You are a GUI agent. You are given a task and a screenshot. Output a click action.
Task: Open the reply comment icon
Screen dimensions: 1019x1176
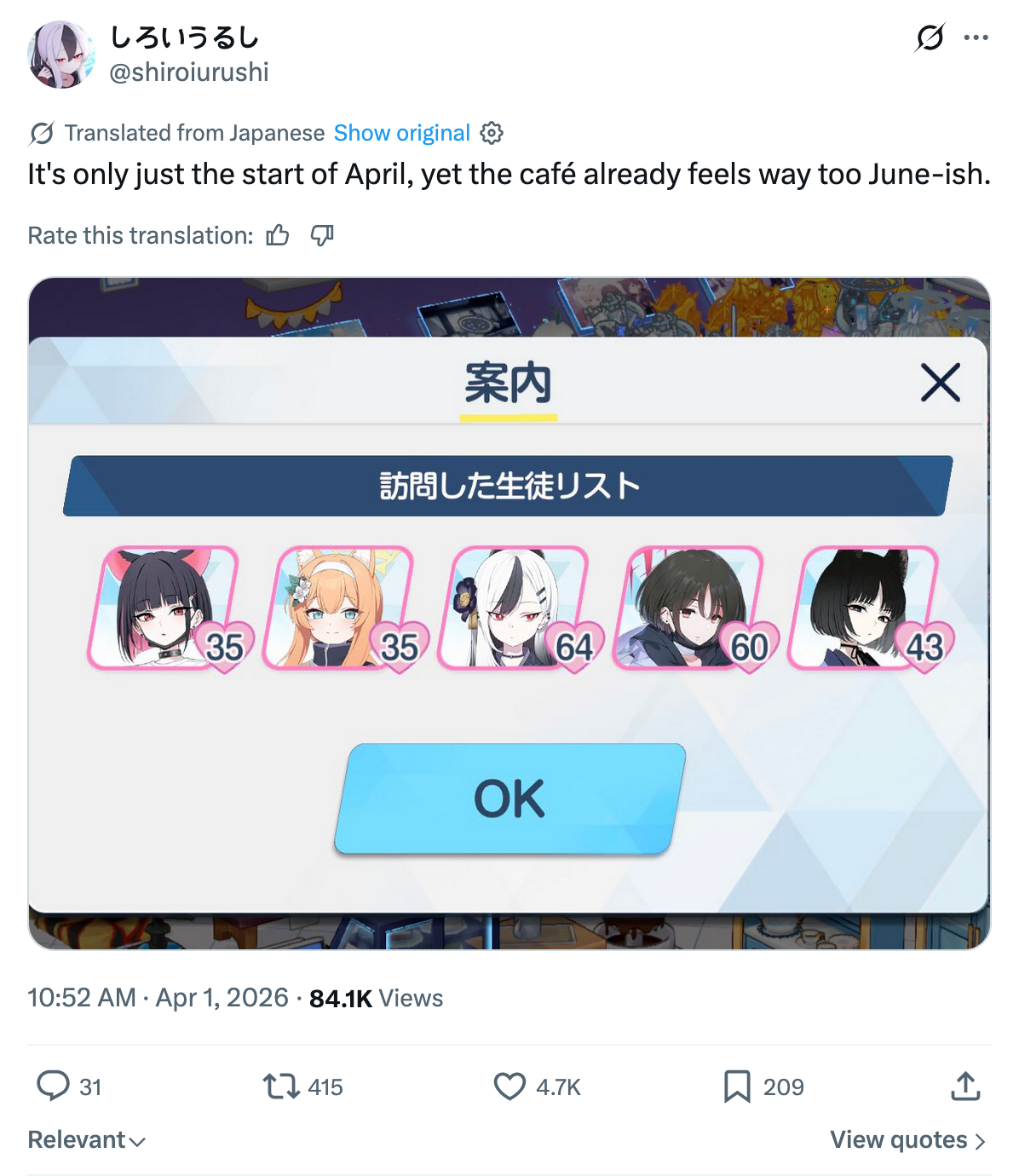[53, 1086]
